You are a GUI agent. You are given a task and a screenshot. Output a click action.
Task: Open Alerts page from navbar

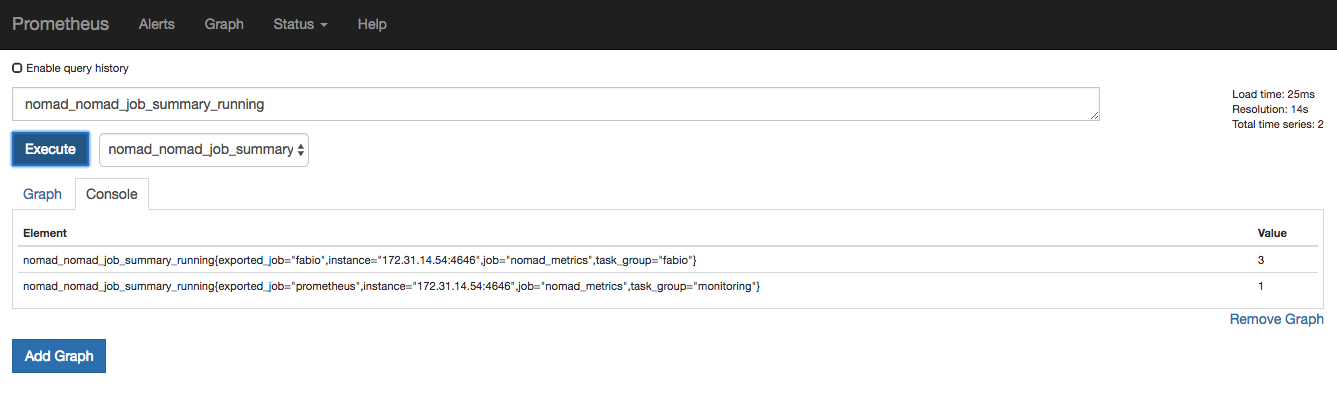pyautogui.click(x=157, y=24)
